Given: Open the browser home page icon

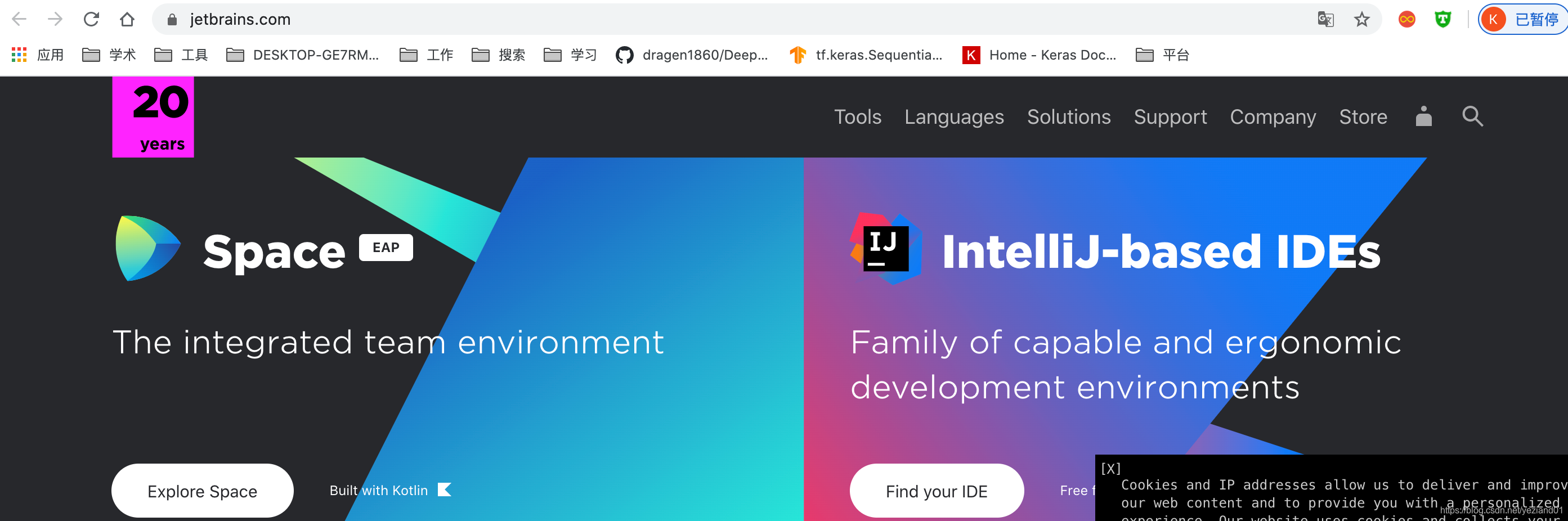Looking at the screenshot, I should point(127,20).
